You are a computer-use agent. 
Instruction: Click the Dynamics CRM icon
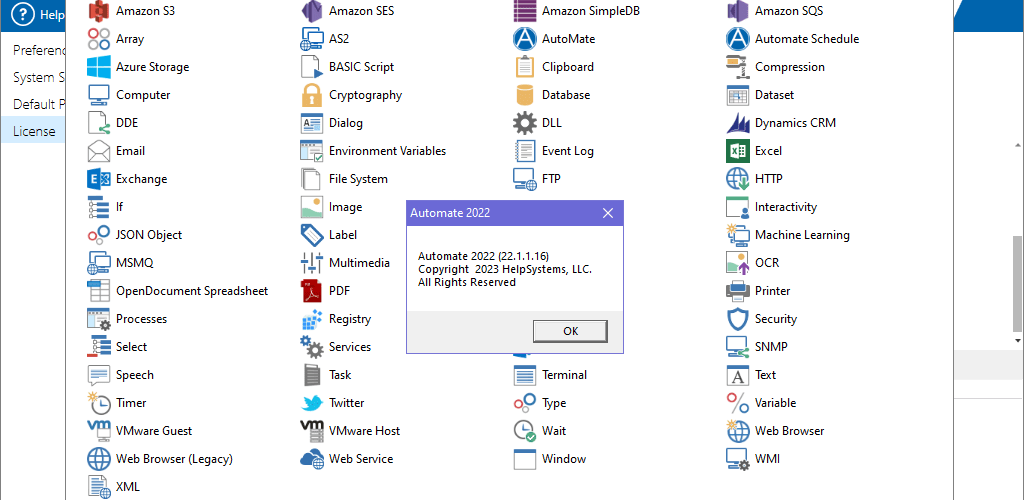[737, 123]
